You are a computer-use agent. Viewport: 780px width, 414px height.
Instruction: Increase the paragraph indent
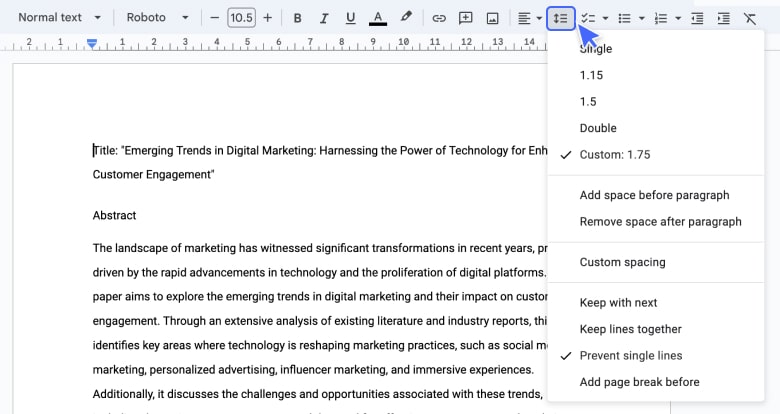724,18
